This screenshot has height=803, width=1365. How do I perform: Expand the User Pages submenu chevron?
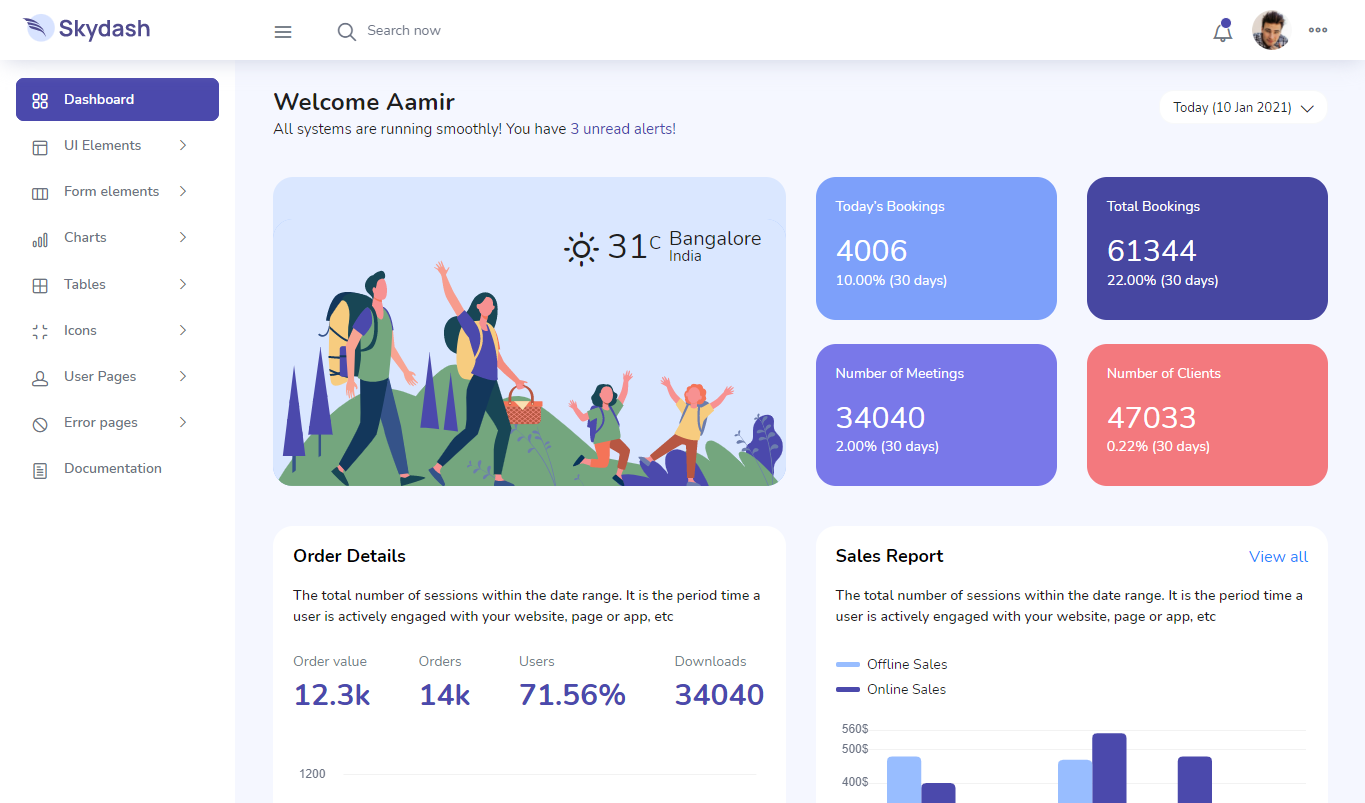(183, 376)
